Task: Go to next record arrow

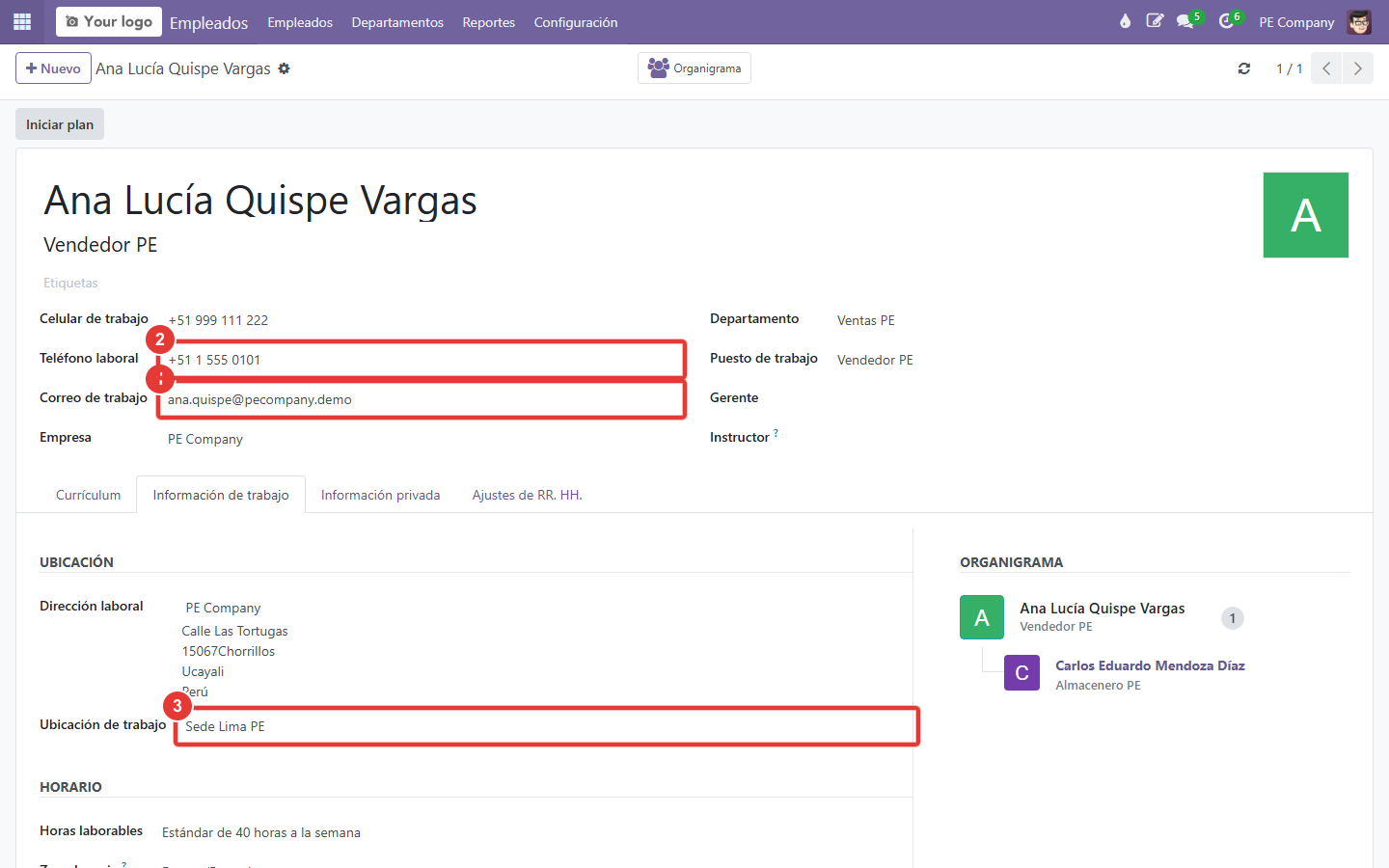Action: [x=1358, y=68]
